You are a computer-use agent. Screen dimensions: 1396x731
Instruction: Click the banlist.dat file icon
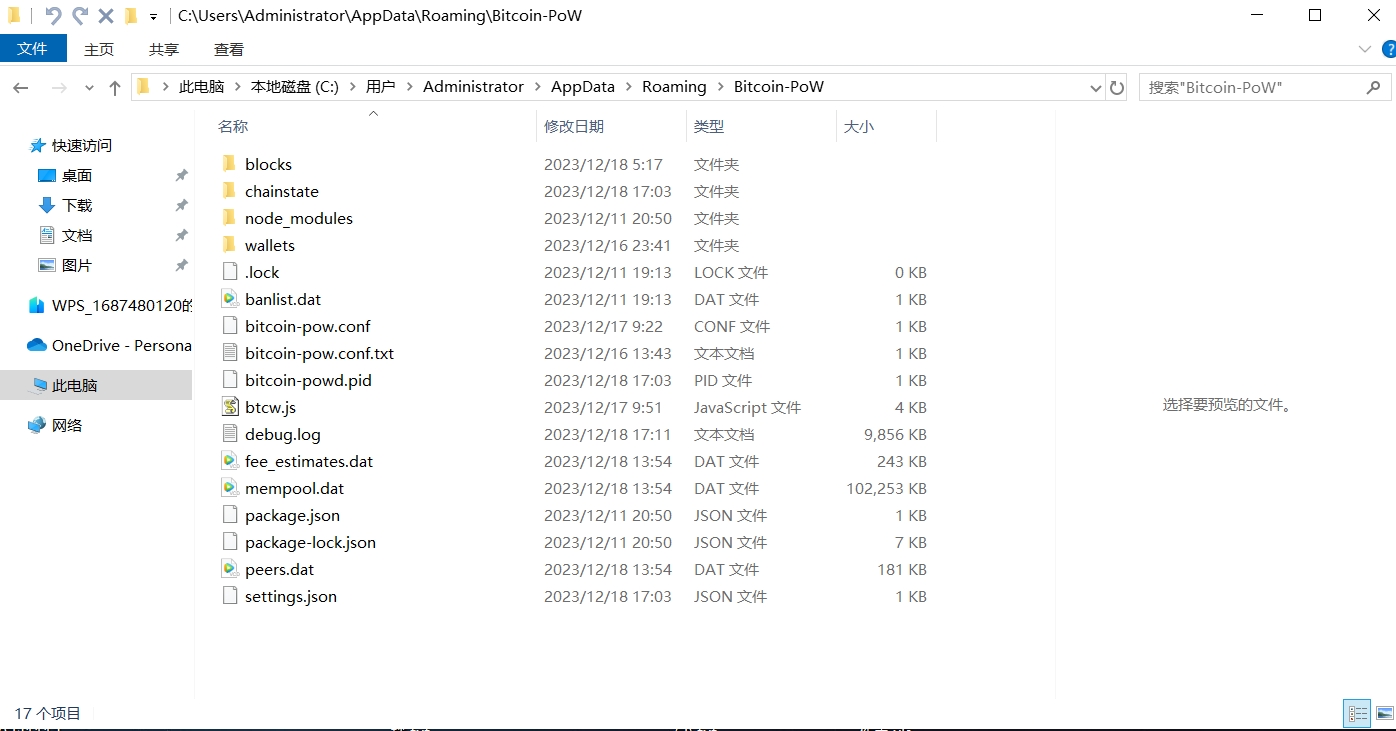(x=229, y=299)
